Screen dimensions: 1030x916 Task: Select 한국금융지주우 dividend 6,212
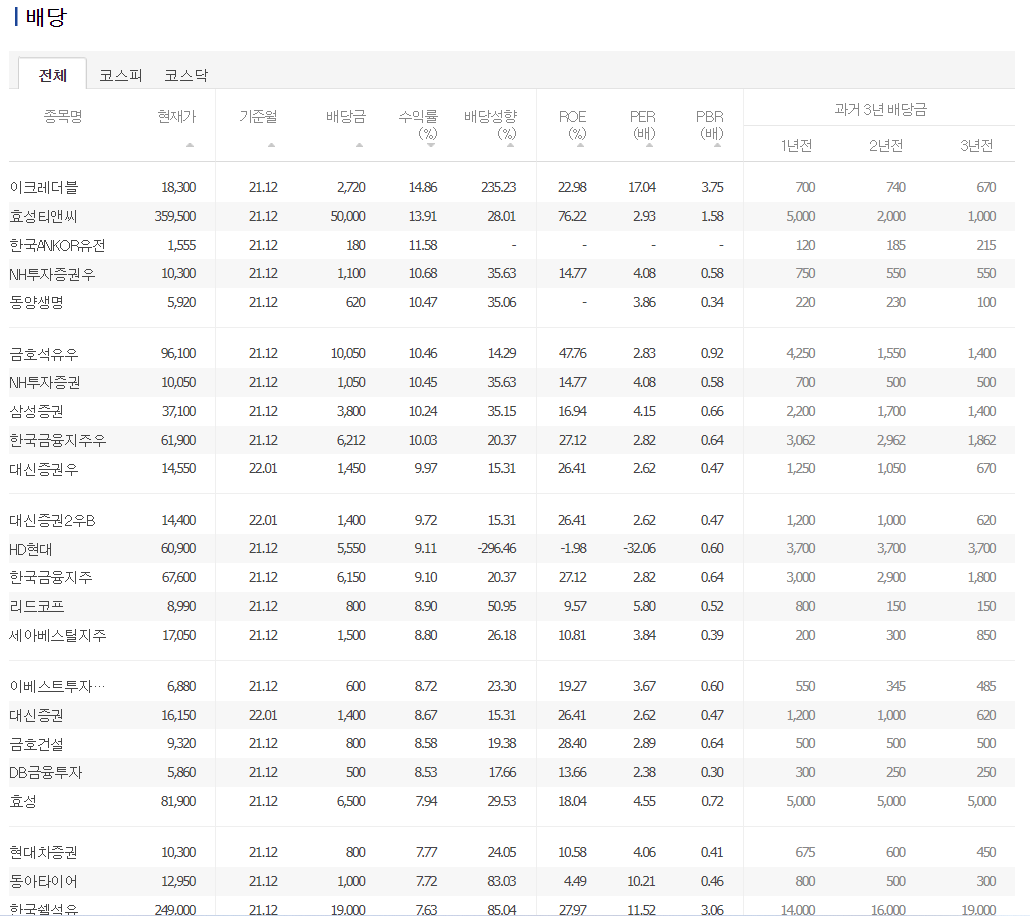click(351, 440)
